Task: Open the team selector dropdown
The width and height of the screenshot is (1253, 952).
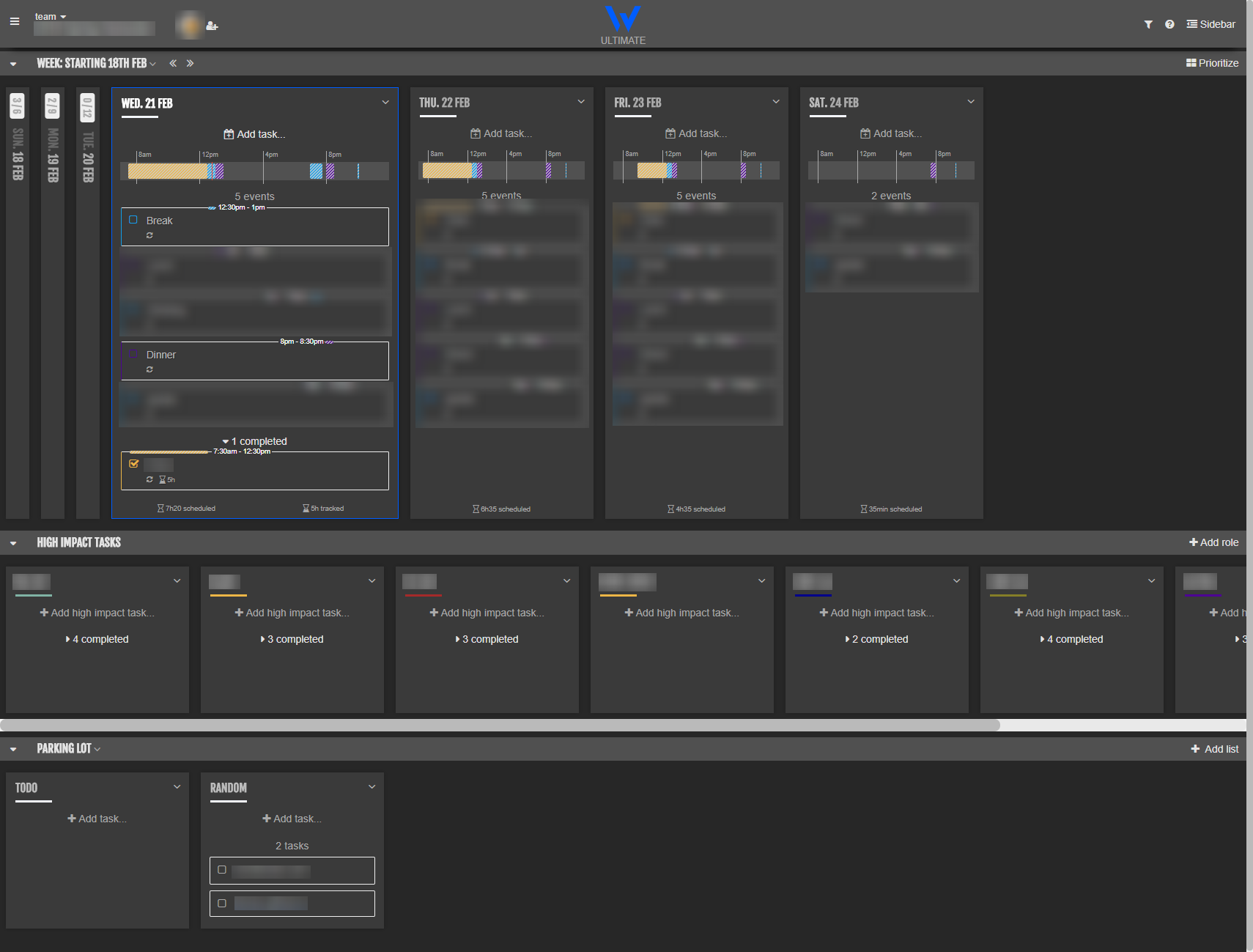Action: tap(50, 16)
